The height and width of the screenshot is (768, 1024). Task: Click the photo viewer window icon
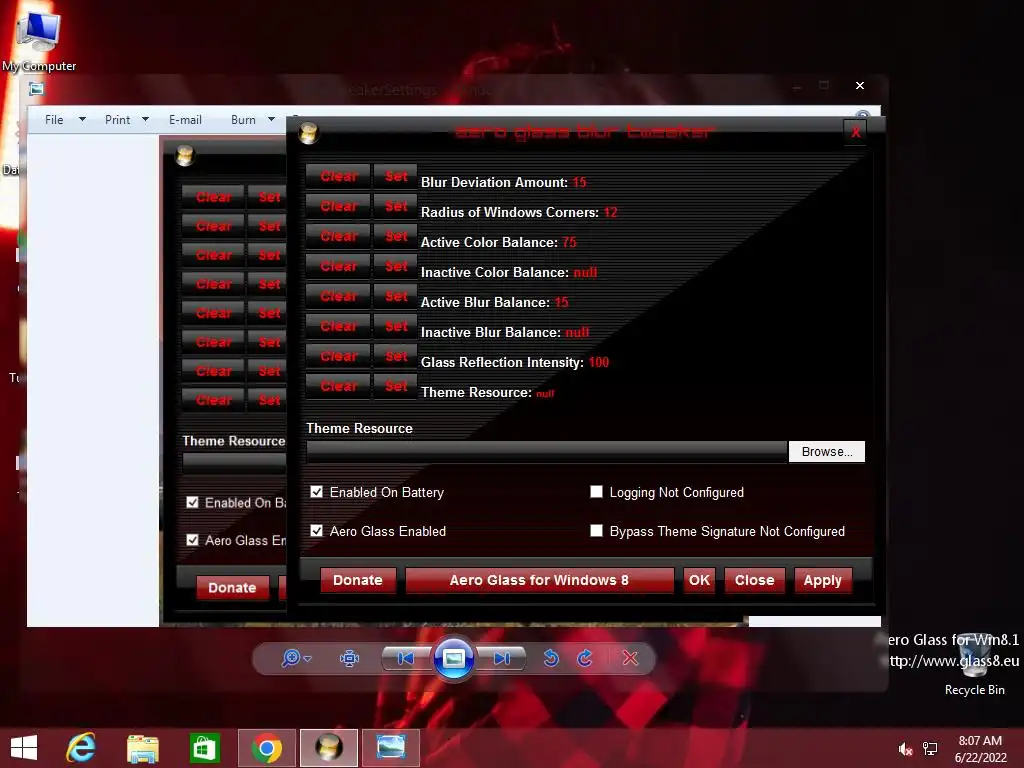click(37, 89)
